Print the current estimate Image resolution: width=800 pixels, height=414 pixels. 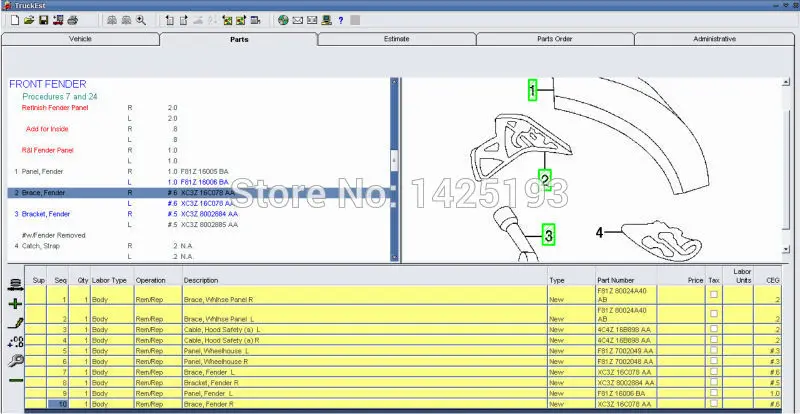[x=72, y=20]
